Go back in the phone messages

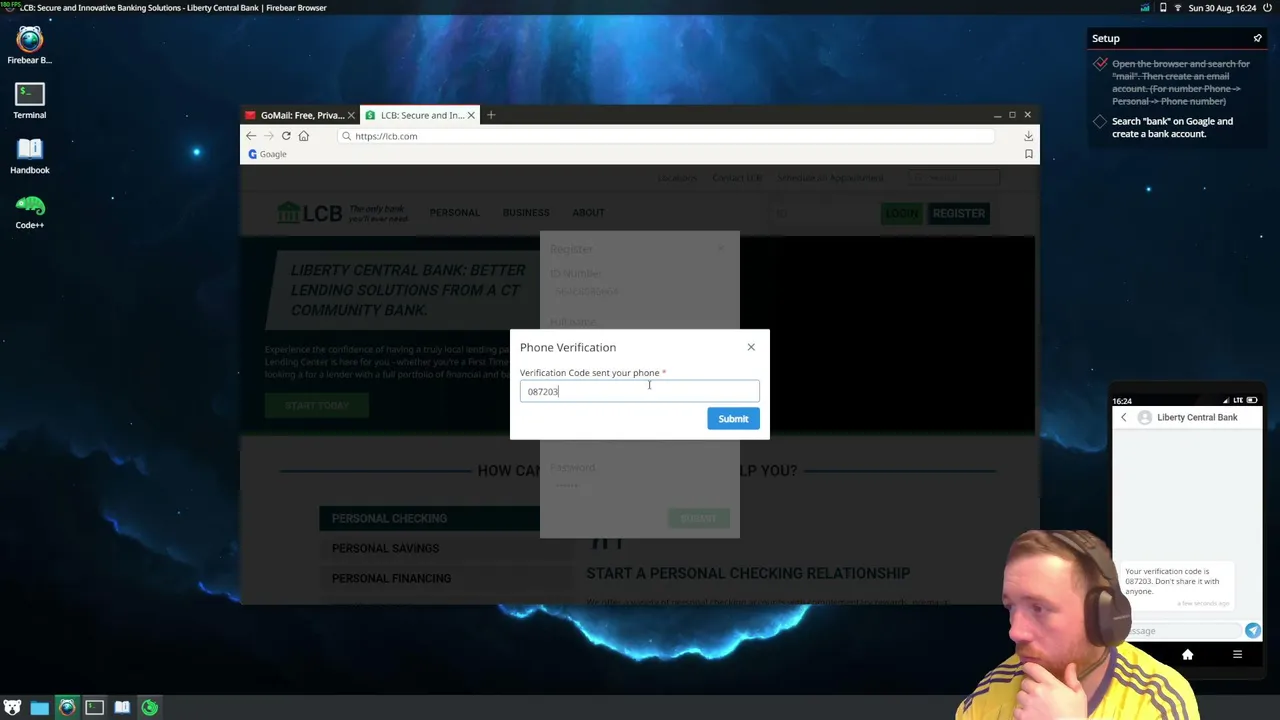1123,417
